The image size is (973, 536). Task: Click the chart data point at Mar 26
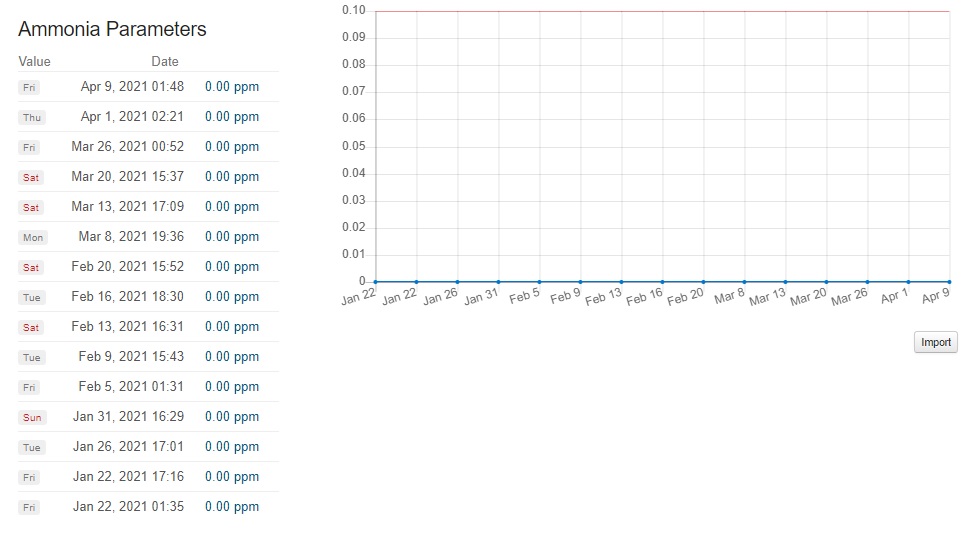pos(868,282)
